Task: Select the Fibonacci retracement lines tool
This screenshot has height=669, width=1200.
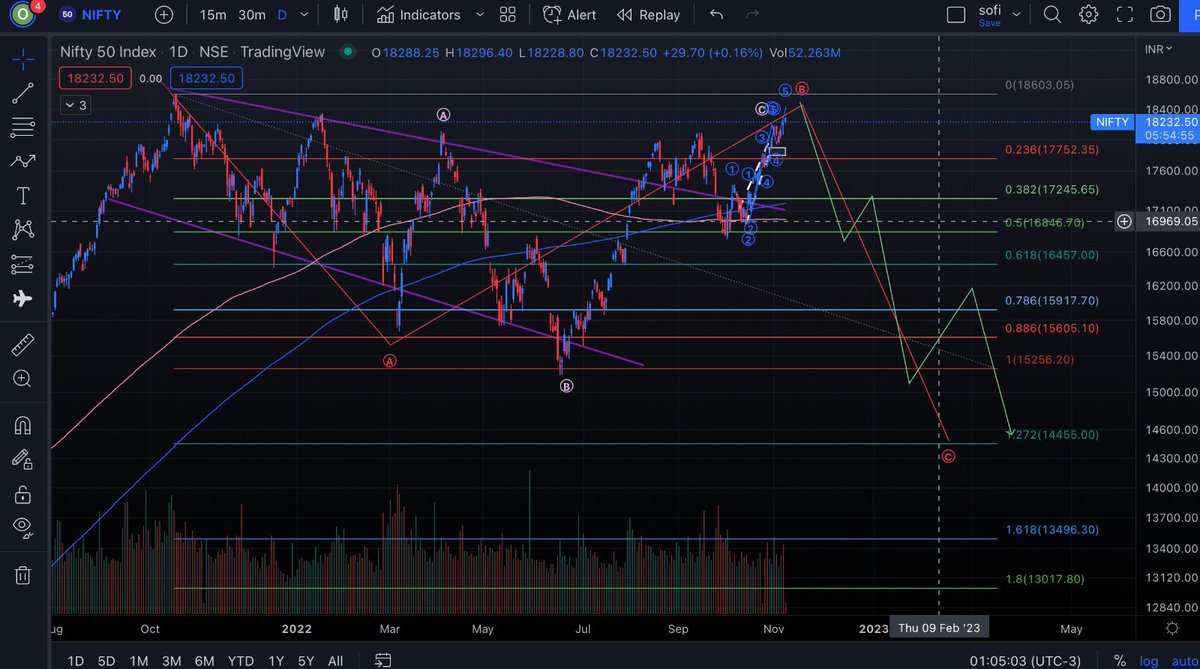Action: coord(22,127)
